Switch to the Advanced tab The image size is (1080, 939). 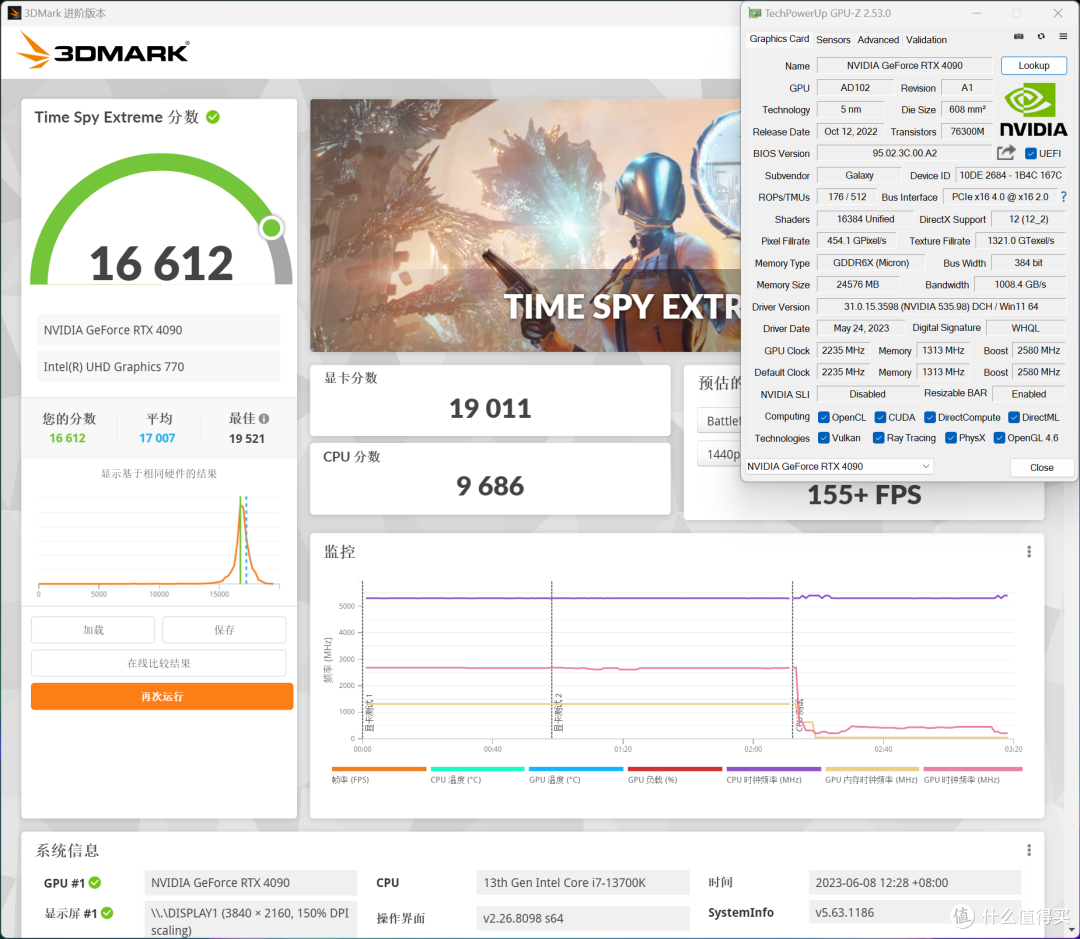pos(878,39)
